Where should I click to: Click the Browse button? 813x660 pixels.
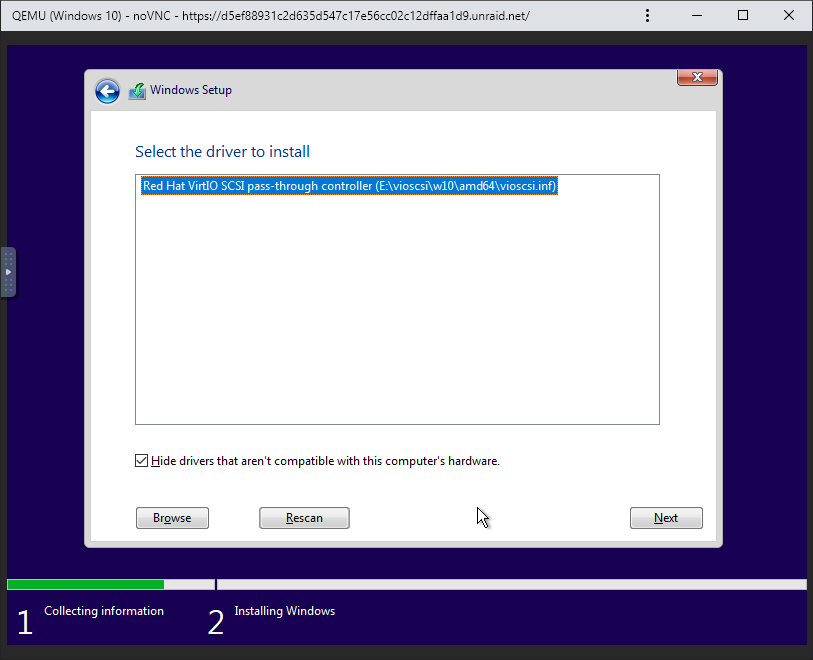[172, 517]
